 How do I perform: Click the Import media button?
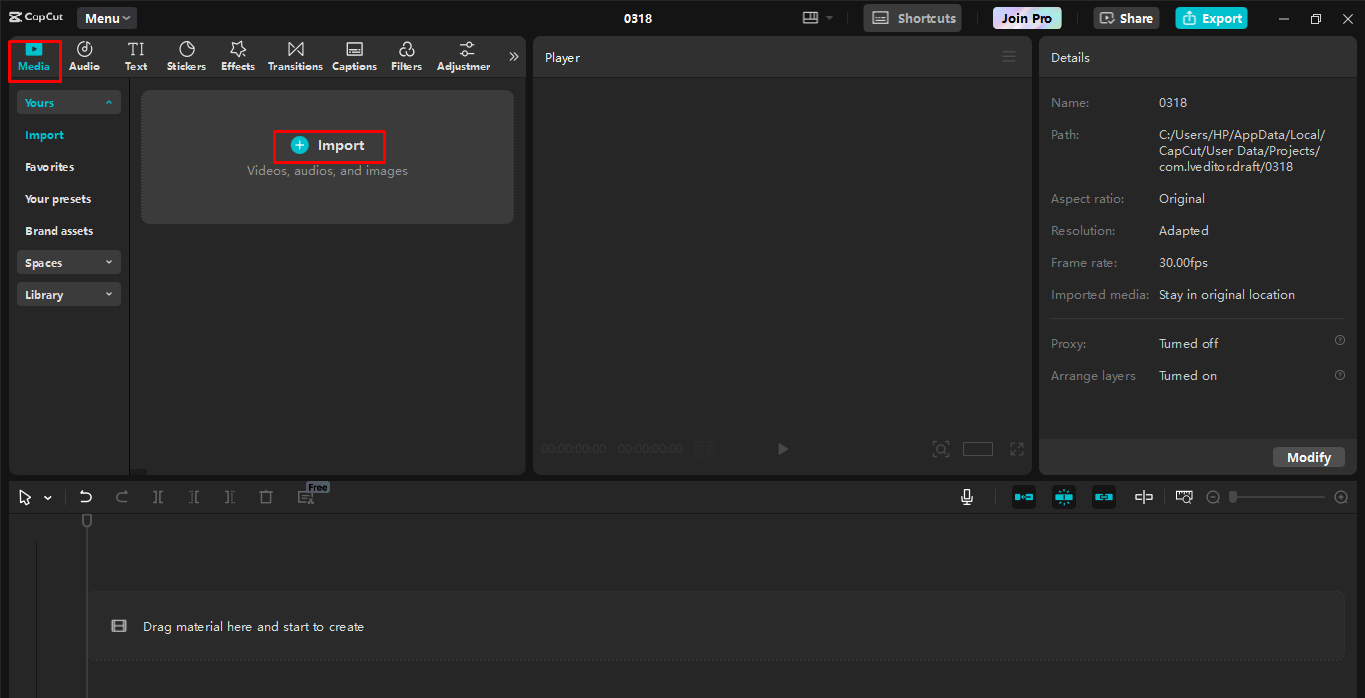coord(329,146)
